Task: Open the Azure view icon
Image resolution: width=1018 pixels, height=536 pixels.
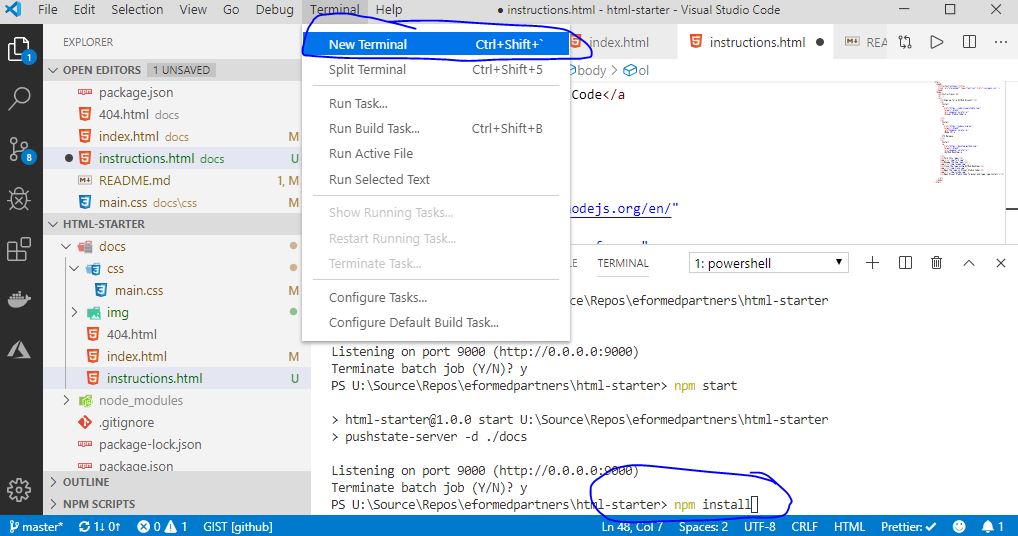Action: [x=20, y=349]
